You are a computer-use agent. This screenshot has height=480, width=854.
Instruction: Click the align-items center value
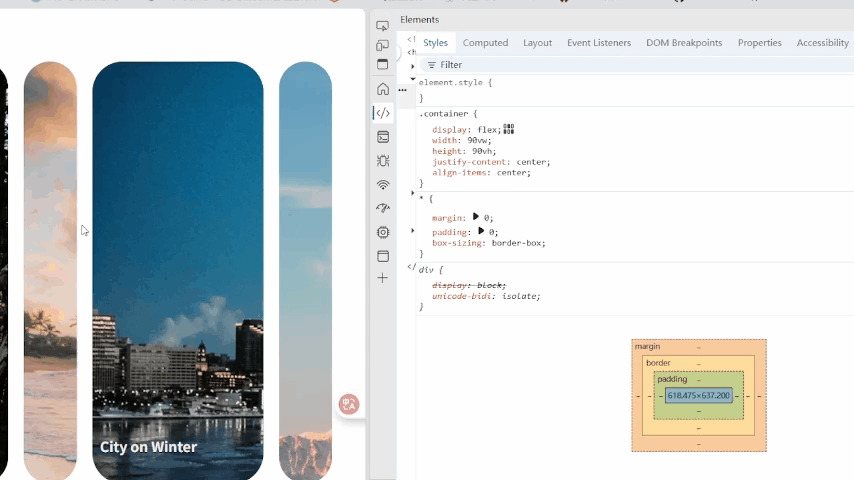point(511,172)
